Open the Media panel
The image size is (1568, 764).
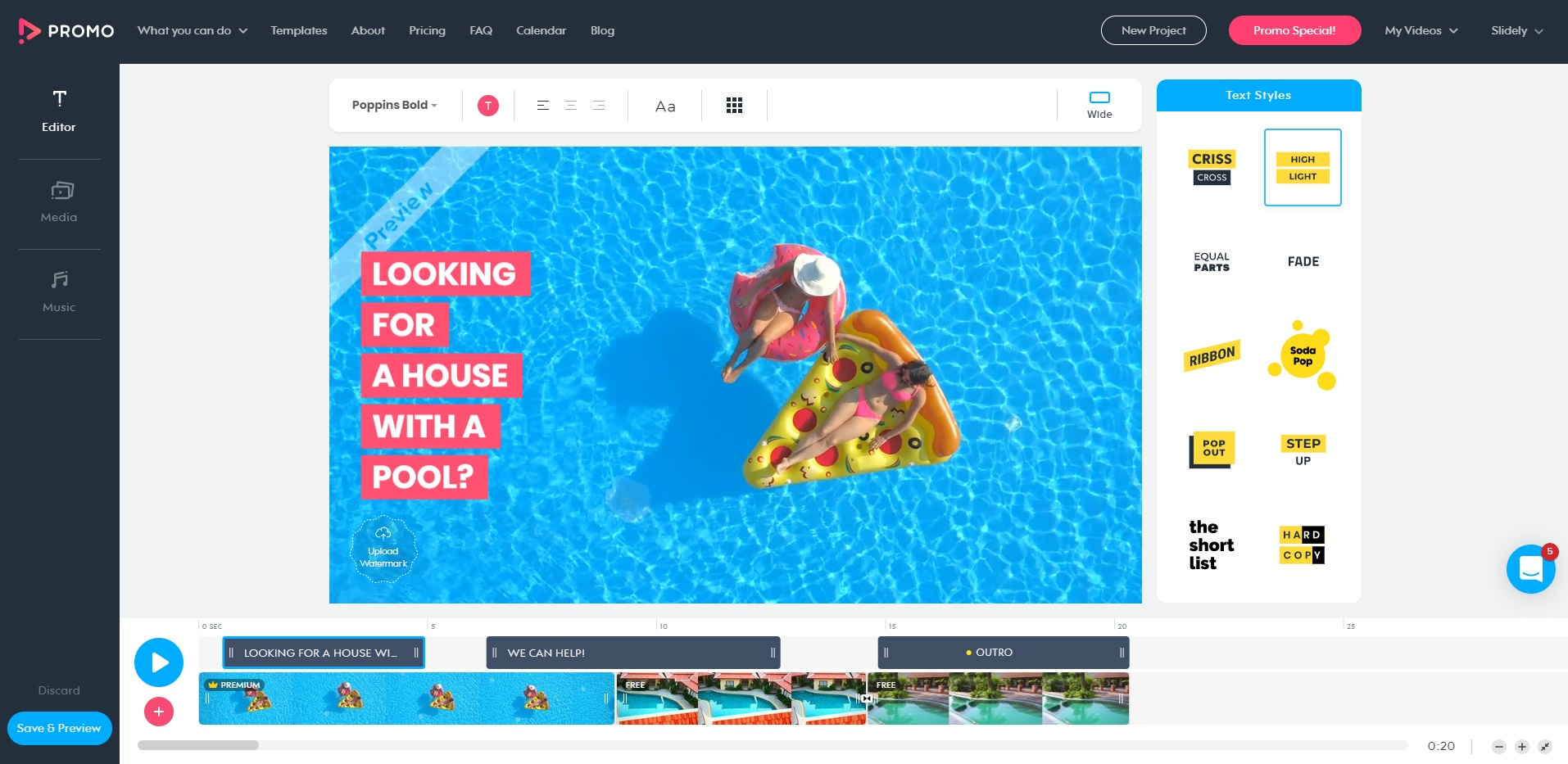(59, 201)
